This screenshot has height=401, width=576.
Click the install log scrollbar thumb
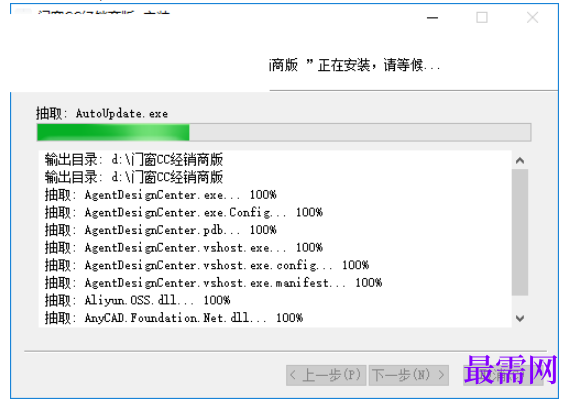tap(519, 232)
